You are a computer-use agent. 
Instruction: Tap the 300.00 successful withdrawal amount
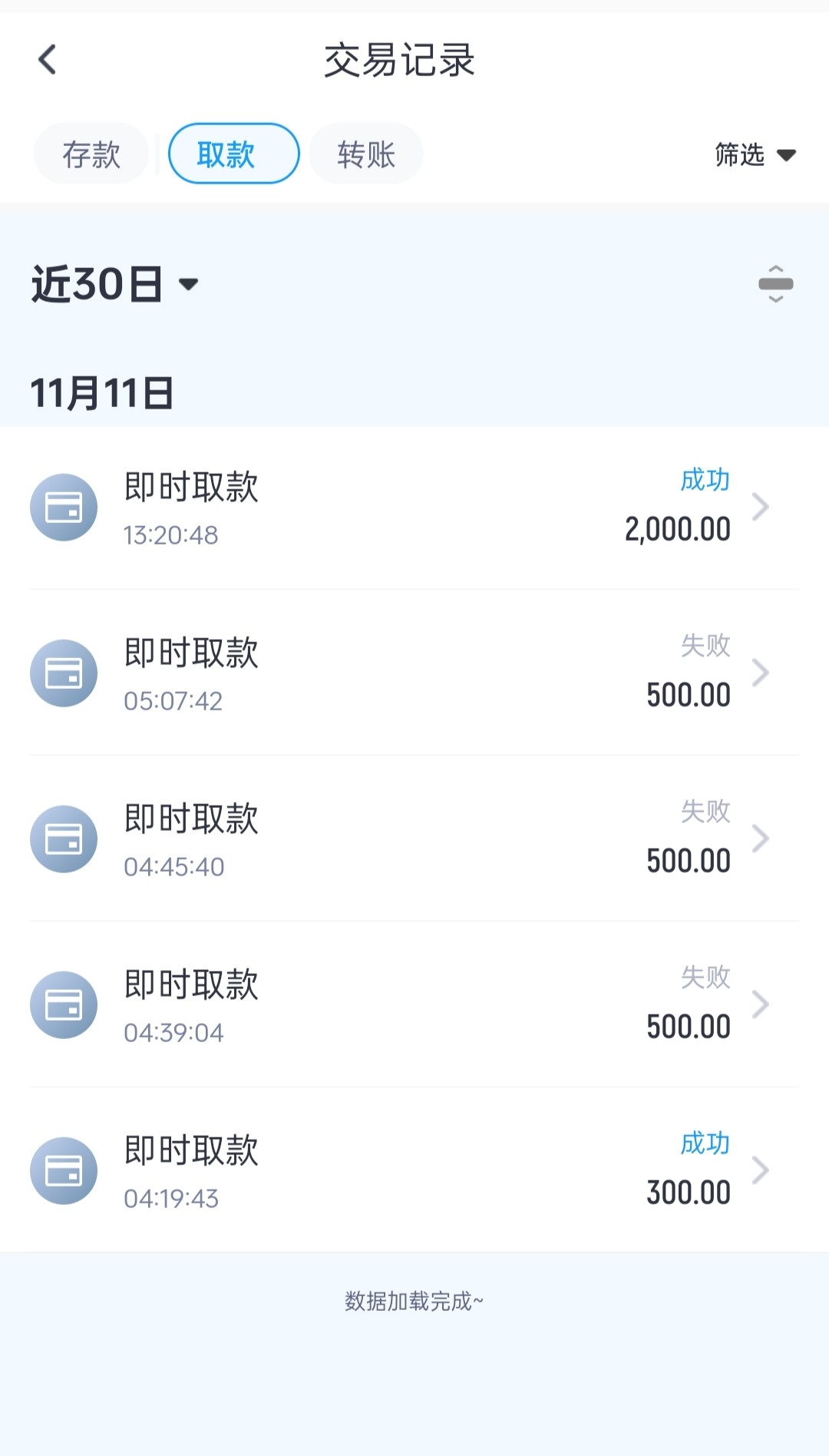coord(688,1193)
